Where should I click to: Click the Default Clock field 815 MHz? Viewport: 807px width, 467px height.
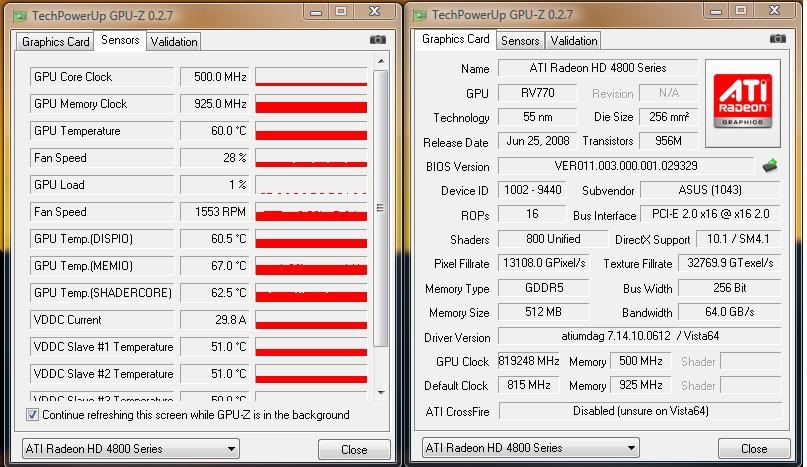click(529, 385)
